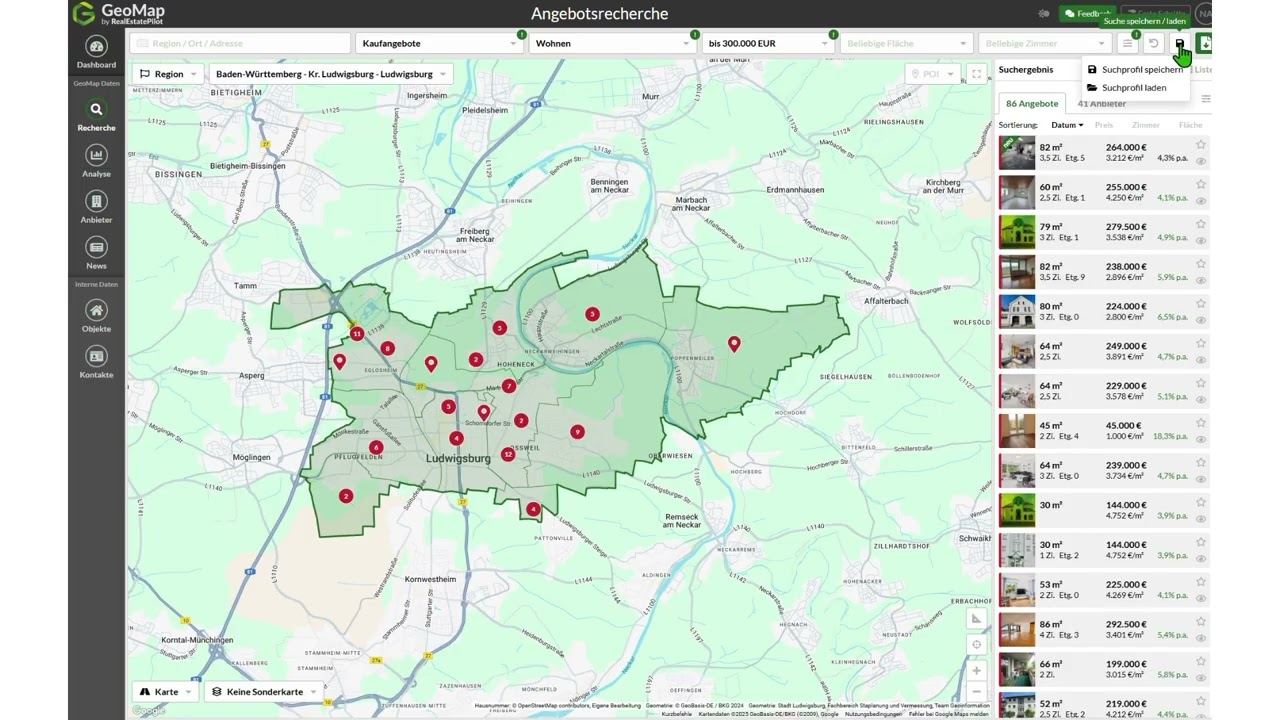Toggle eye icon on 229.000 € listing
The height and width of the screenshot is (720, 1280).
coord(1201,400)
